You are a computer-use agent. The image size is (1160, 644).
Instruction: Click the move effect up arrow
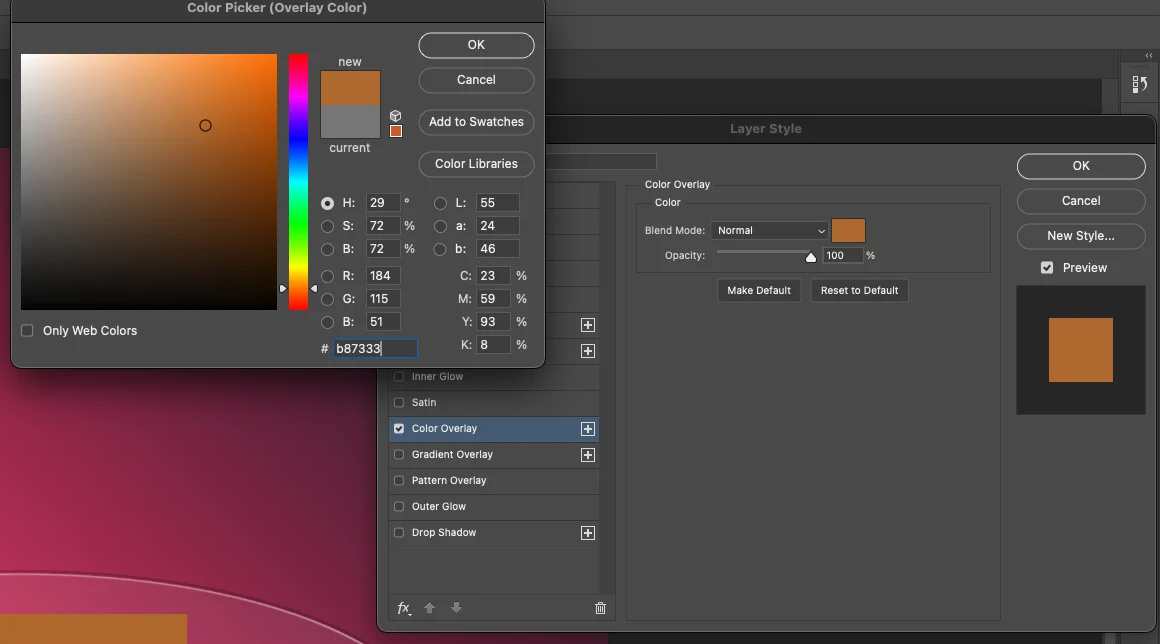[x=429, y=608]
